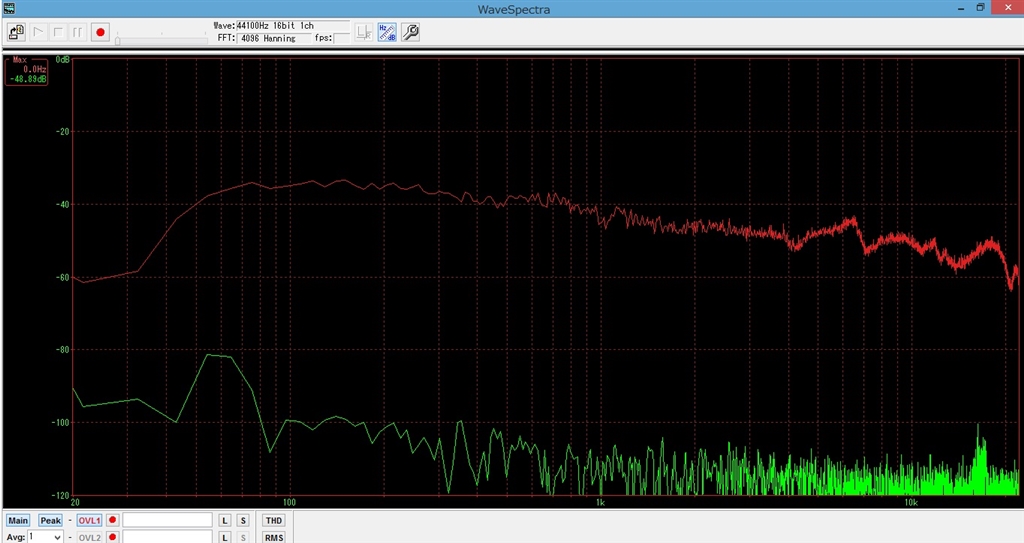Click the 10k frequency axis label
1024x543 pixels.
pyautogui.click(x=910, y=502)
